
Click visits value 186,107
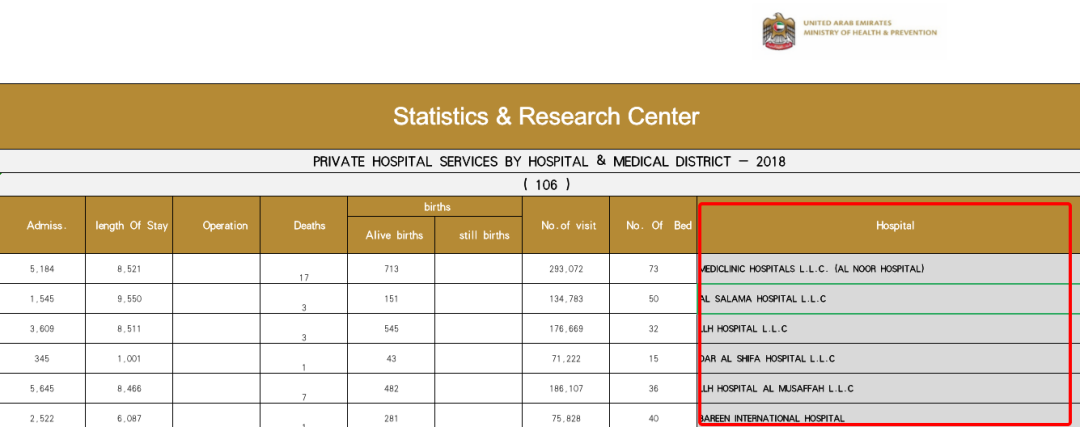[x=565, y=388]
